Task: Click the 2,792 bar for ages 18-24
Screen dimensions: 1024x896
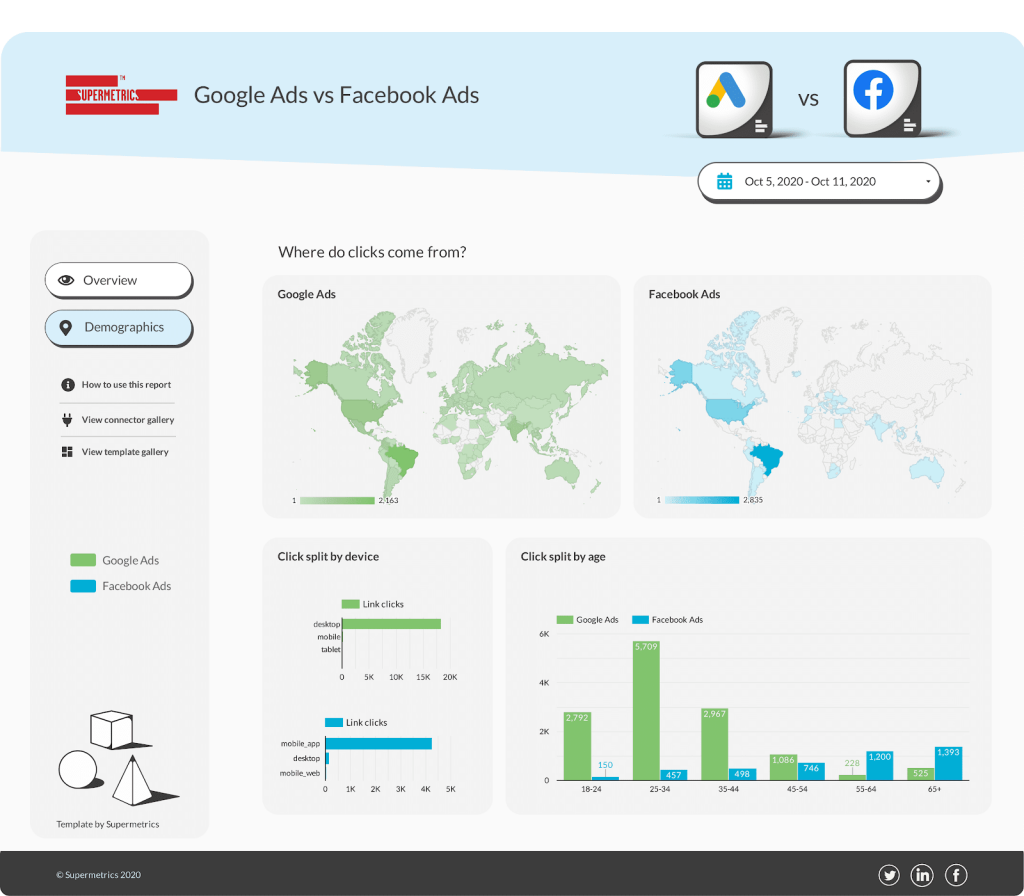Action: coord(577,746)
